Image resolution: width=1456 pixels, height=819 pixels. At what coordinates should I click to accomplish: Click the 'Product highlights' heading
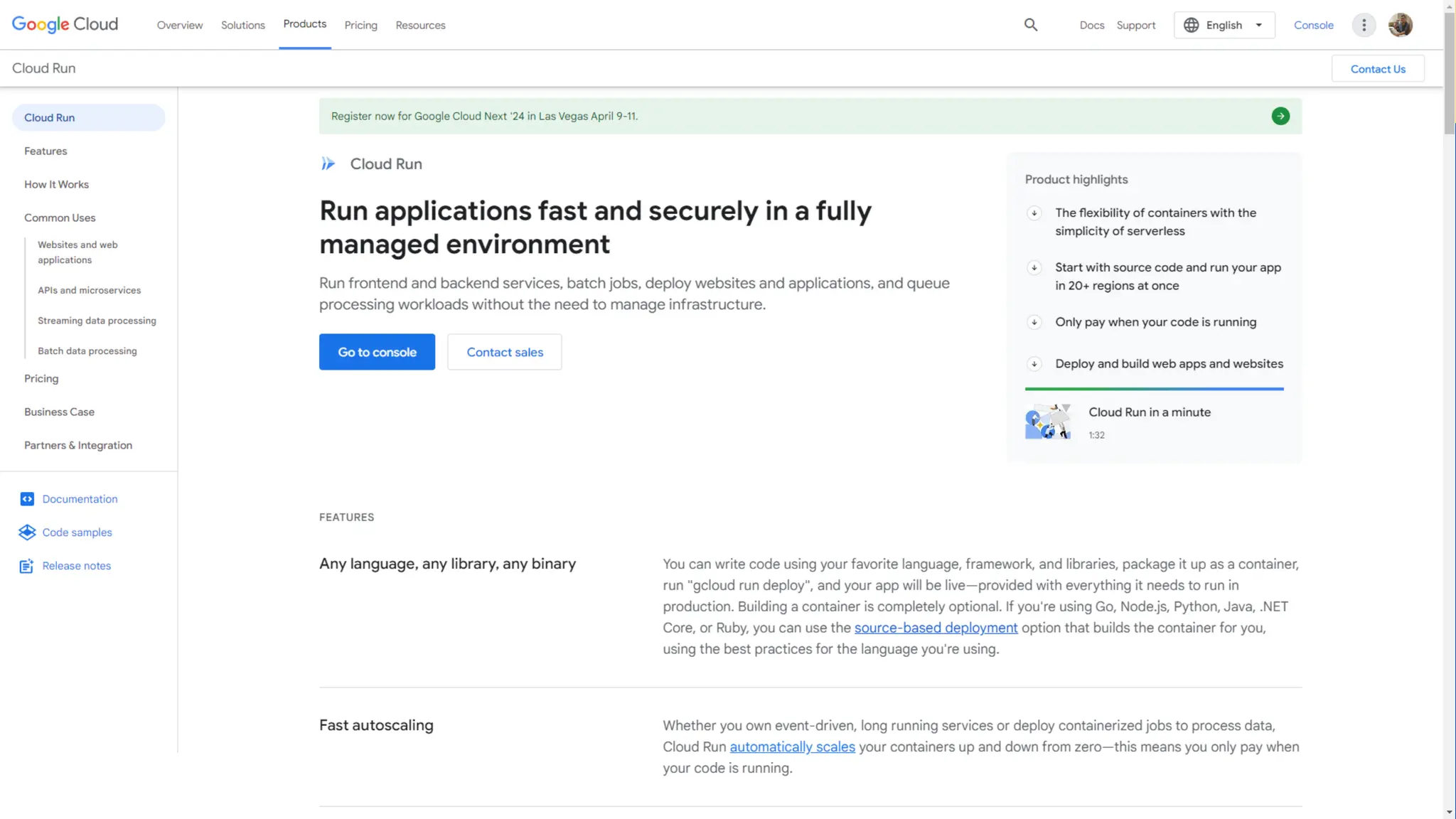1076,179
